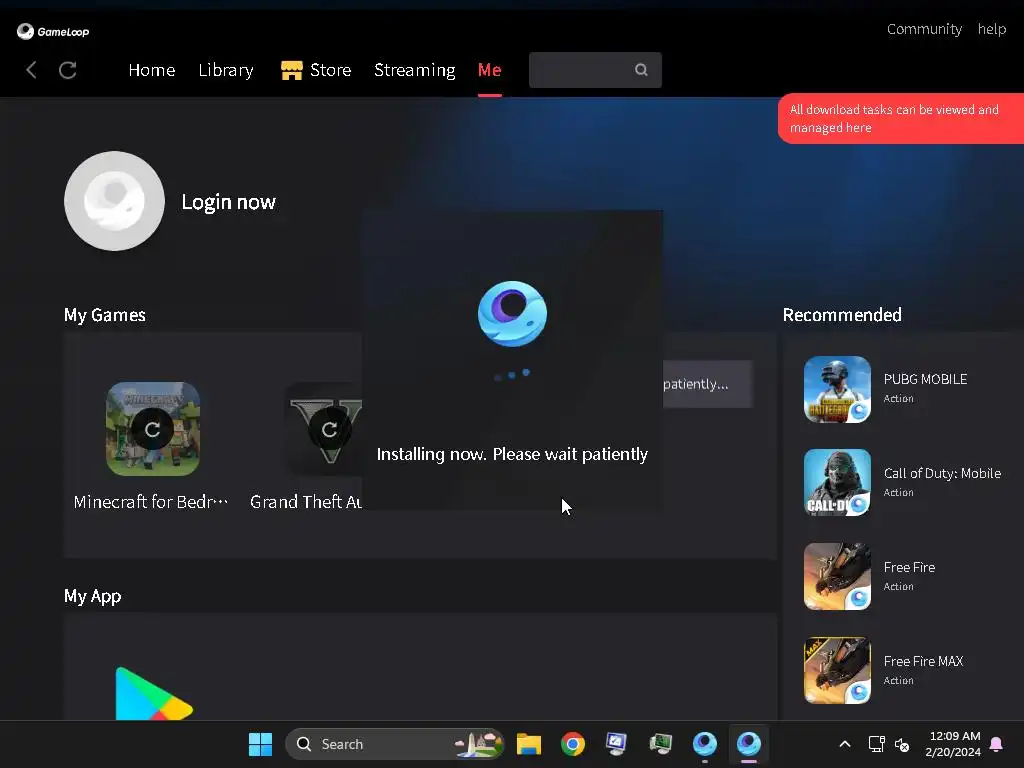Open the monitor app taskbar icon
Screen dimensions: 1024x768
pyautogui.click(x=616, y=744)
